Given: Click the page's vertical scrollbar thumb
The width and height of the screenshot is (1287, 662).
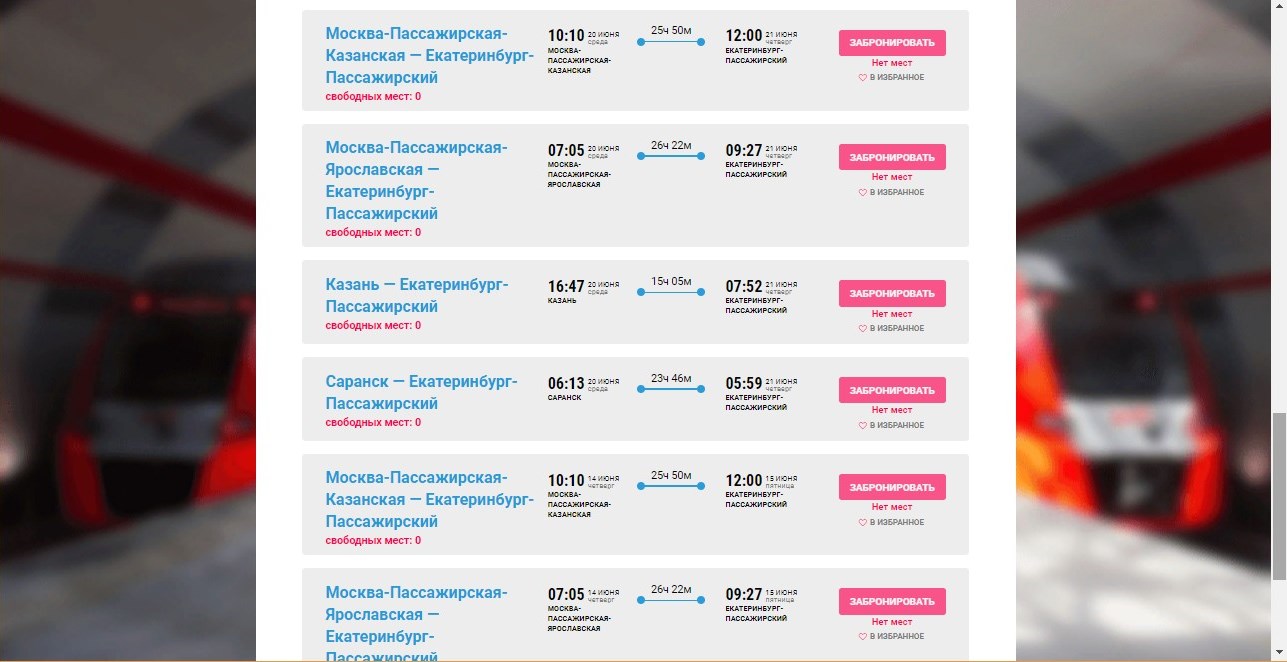Looking at the screenshot, I should (x=1278, y=495).
